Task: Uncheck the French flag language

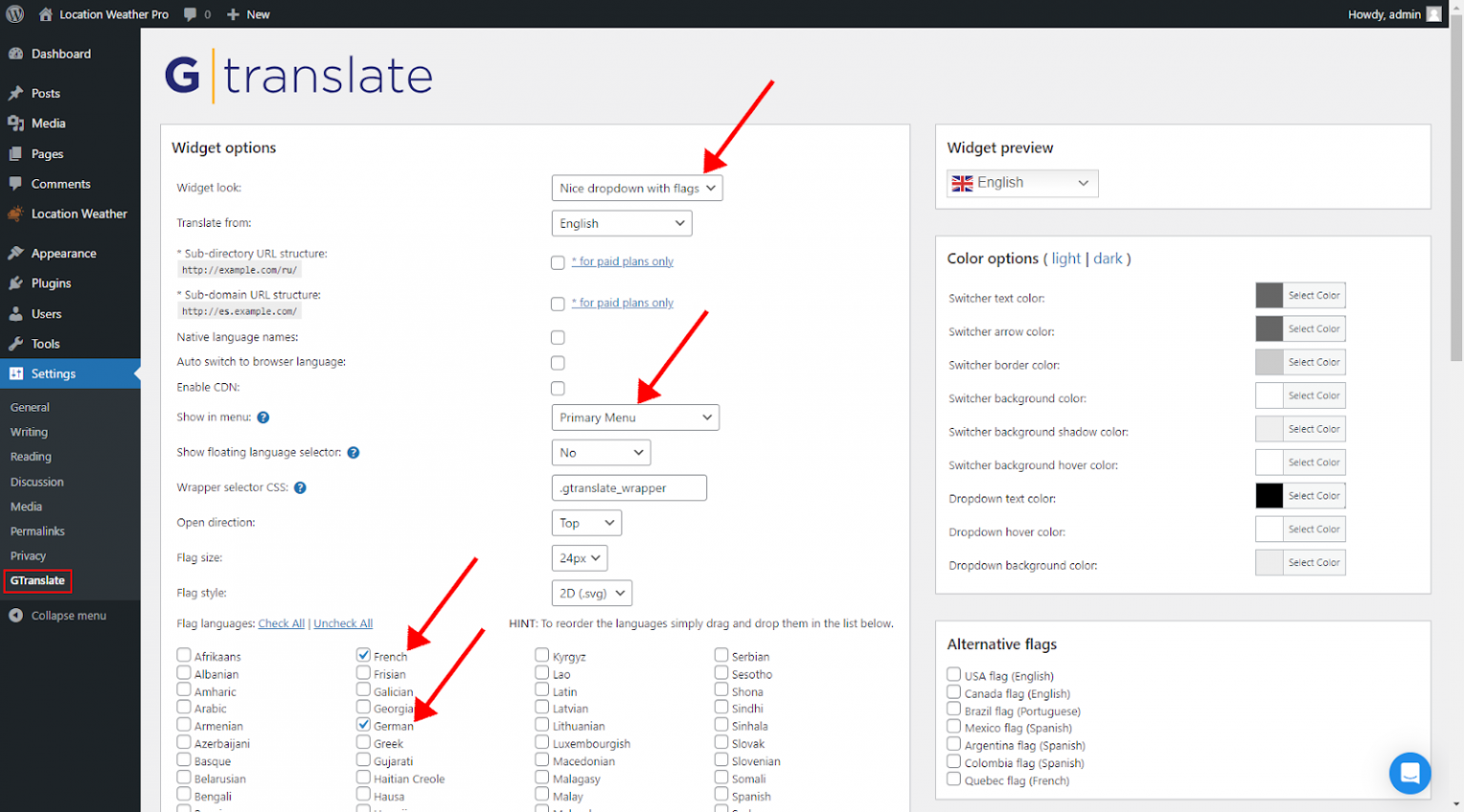Action: click(x=363, y=655)
